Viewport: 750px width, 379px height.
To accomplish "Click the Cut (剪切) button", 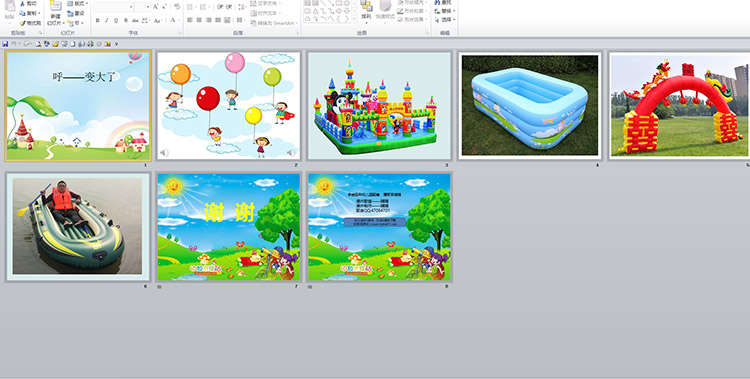I will pos(28,3).
